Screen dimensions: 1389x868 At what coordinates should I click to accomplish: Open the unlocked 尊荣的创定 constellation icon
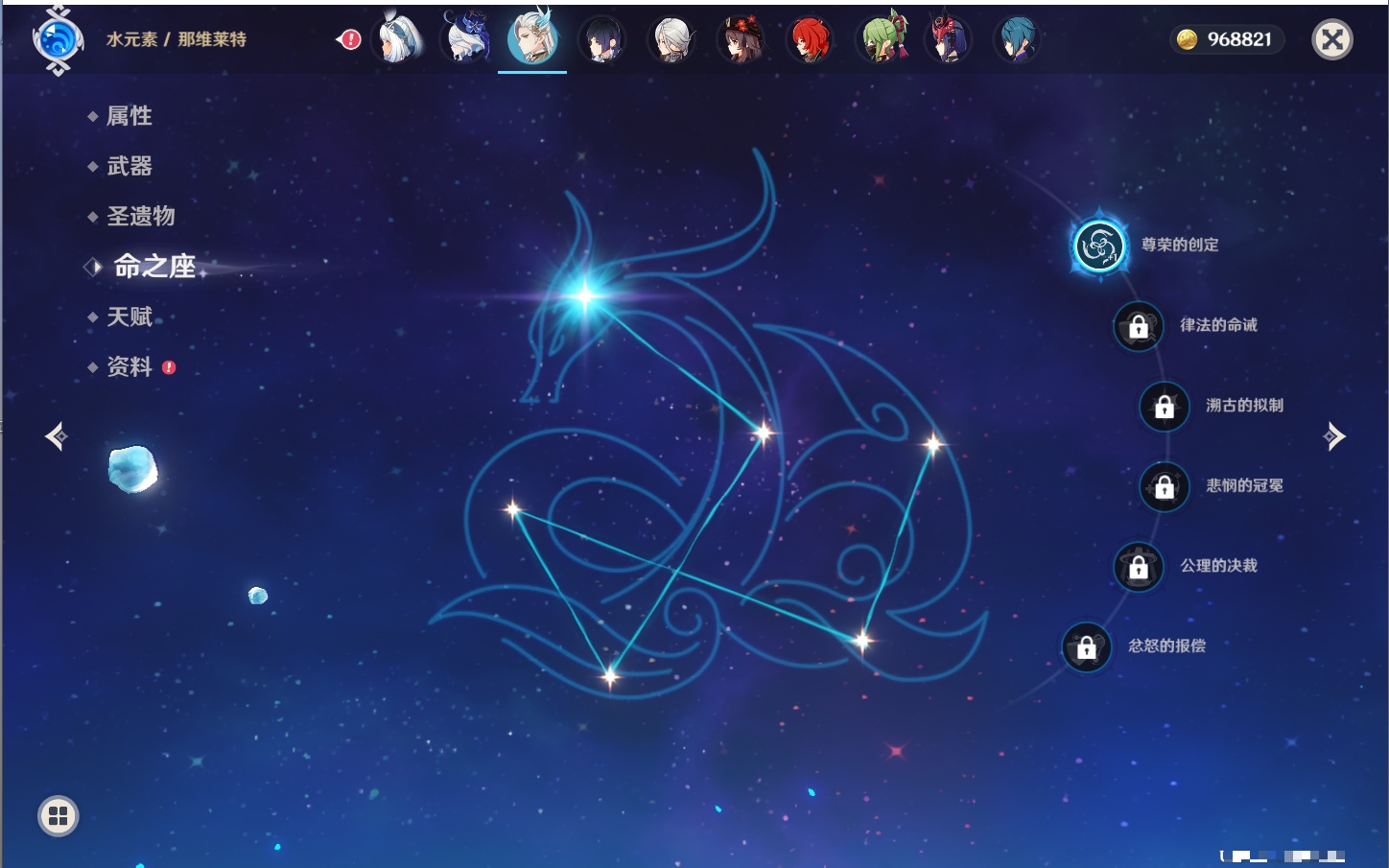[1099, 246]
